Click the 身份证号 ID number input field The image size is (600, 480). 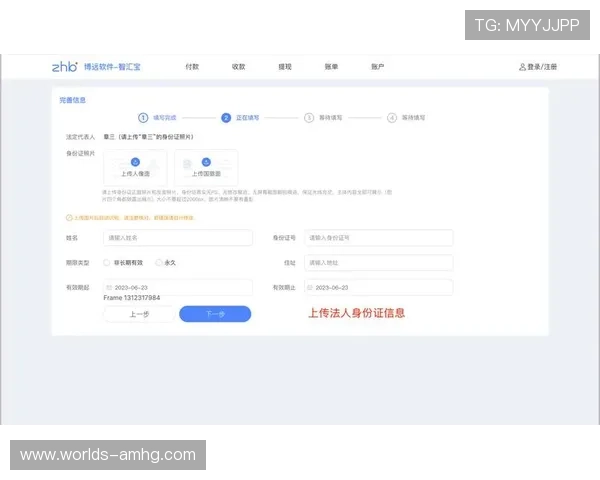click(379, 238)
